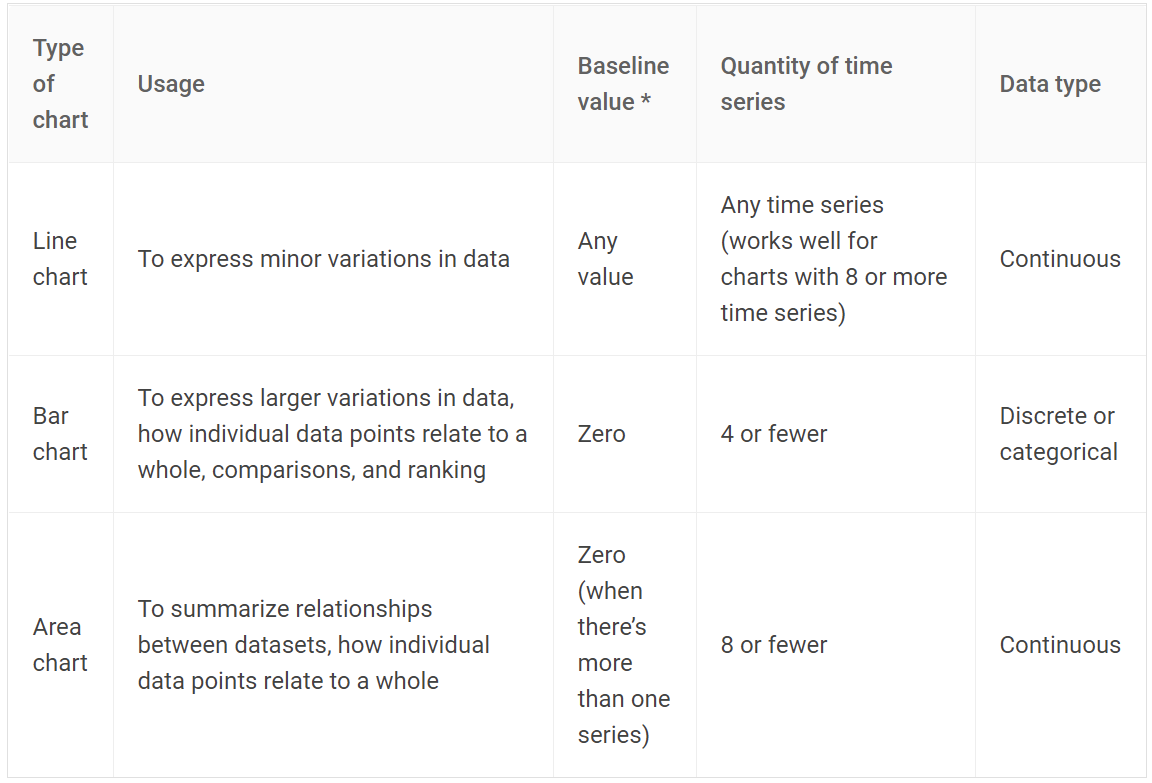Click 'To express minor variations in data' cell
Image resolution: width=1152 pixels, height=783 pixels.
(333, 259)
